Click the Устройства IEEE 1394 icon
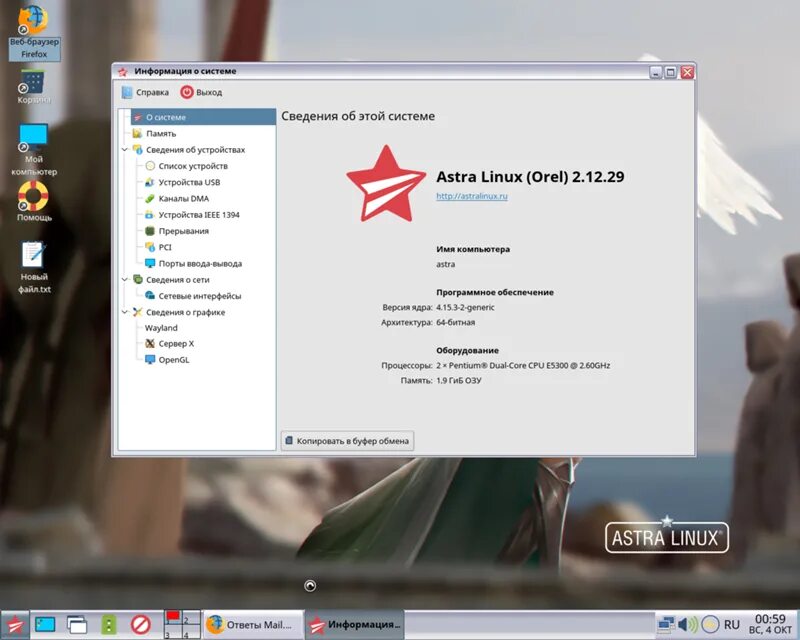The image size is (800, 640). pos(150,215)
